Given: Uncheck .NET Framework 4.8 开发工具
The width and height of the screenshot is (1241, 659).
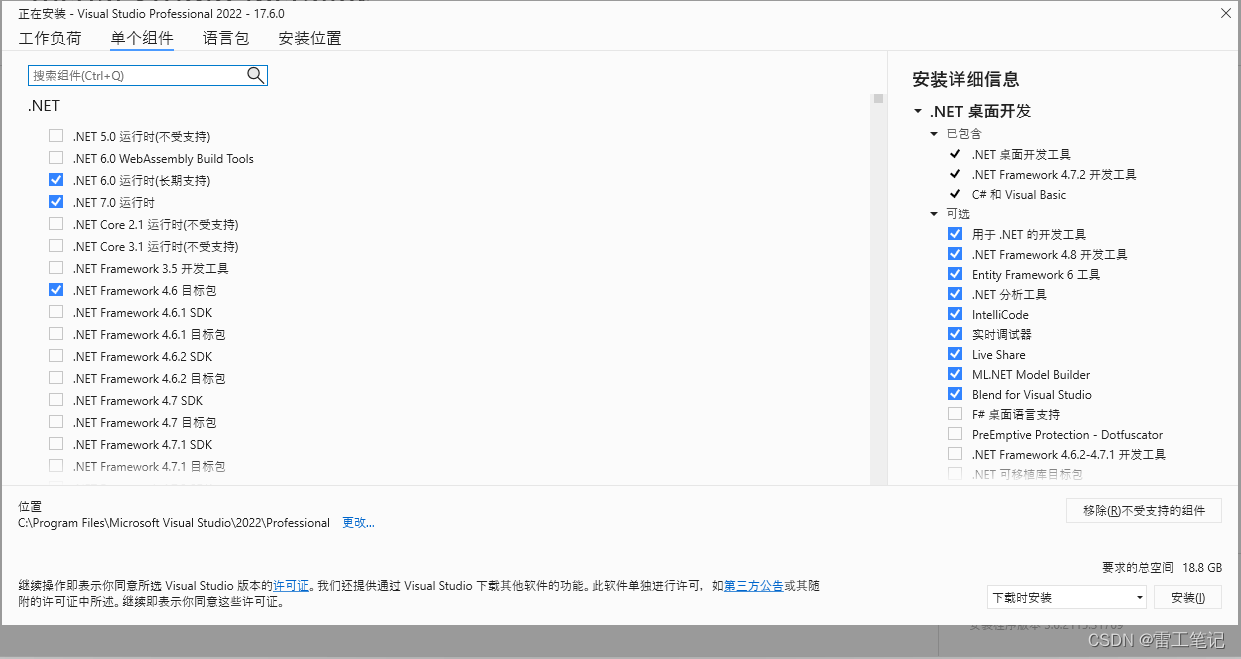Looking at the screenshot, I should 955,254.
